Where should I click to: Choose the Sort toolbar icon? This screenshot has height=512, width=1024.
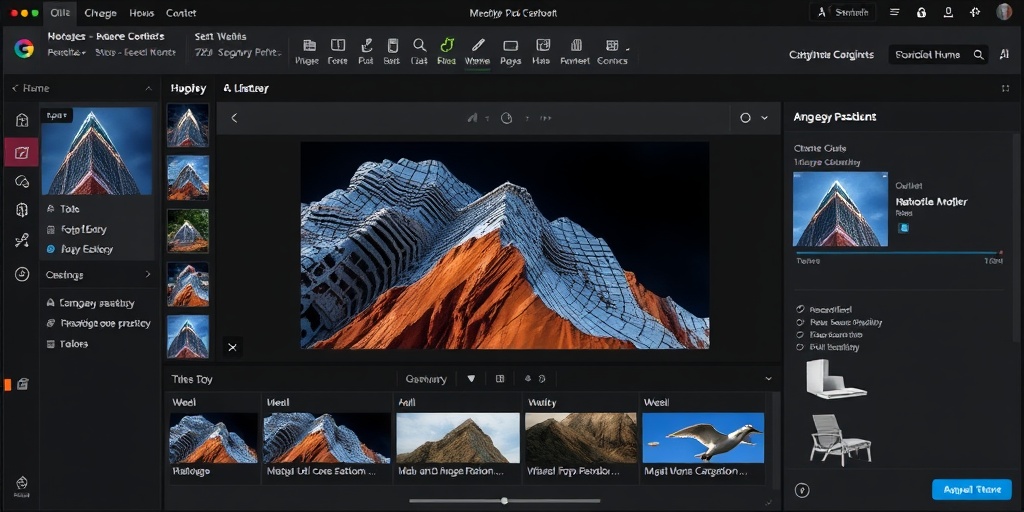[x=392, y=45]
